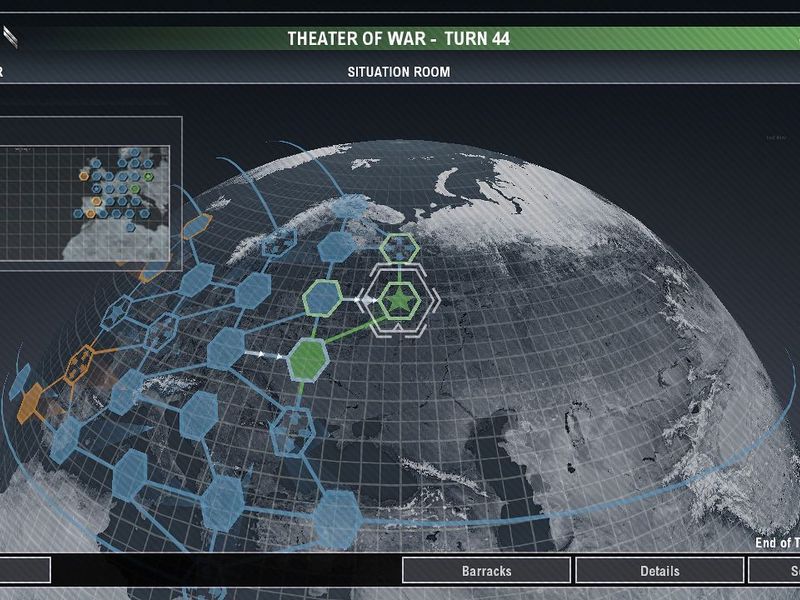Select the orange-outlined hex with dotted emblem
The image size is (800, 600).
79,364
